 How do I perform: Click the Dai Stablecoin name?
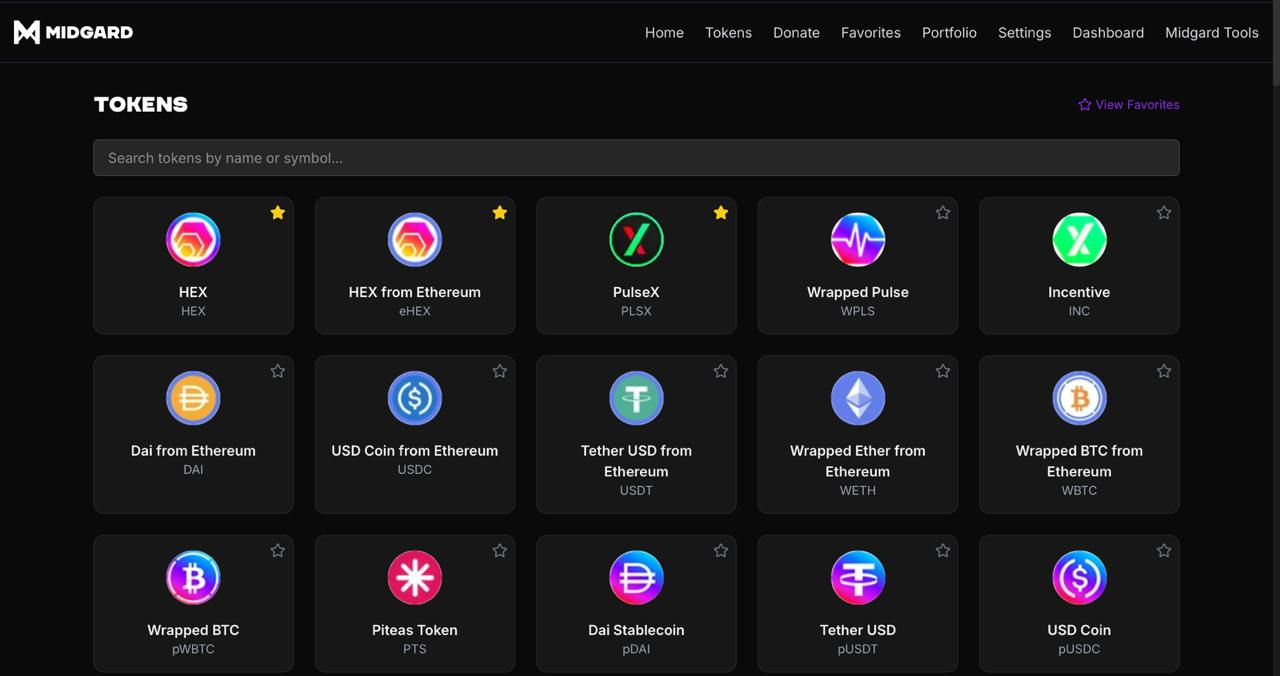(636, 630)
